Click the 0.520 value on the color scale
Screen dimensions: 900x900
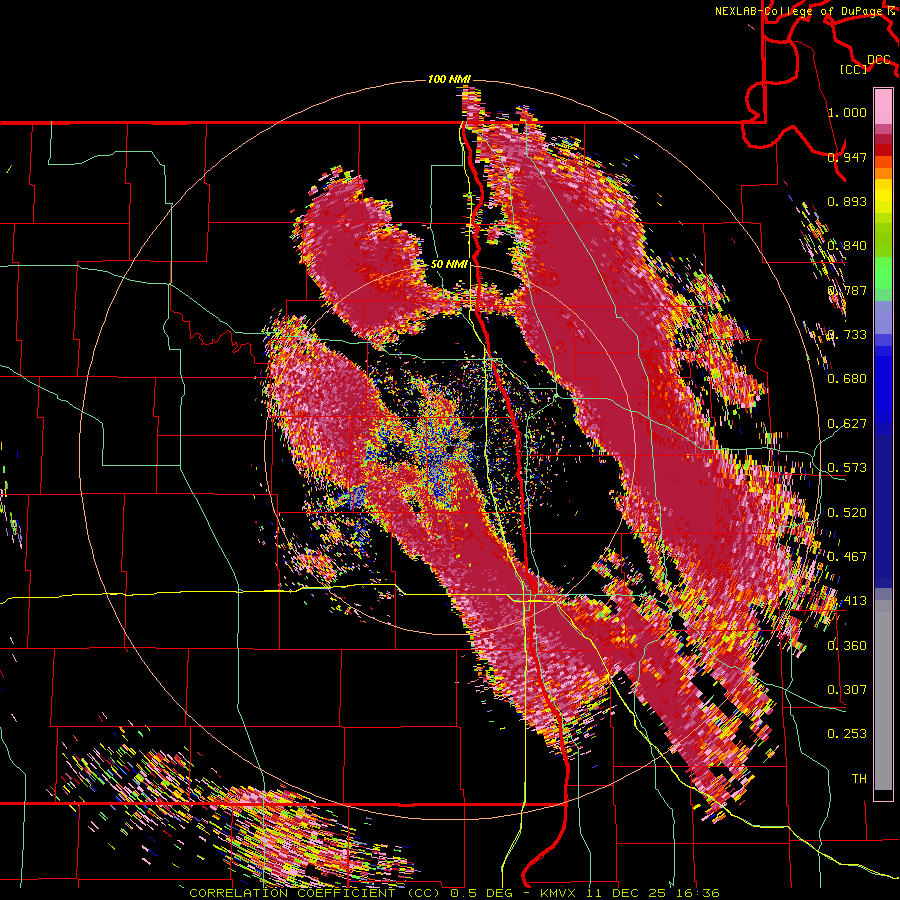(847, 513)
